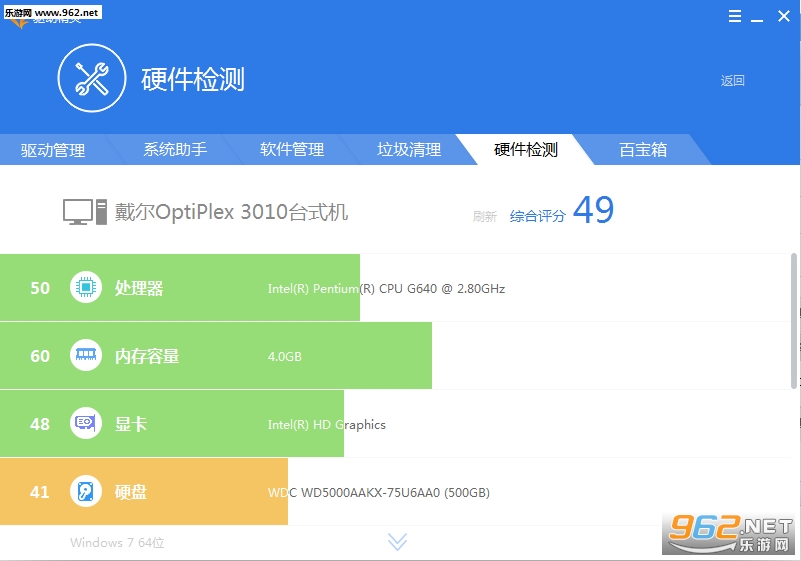The height and width of the screenshot is (561, 801).
Task: Click the 综合评分 label
Action: coord(537,216)
